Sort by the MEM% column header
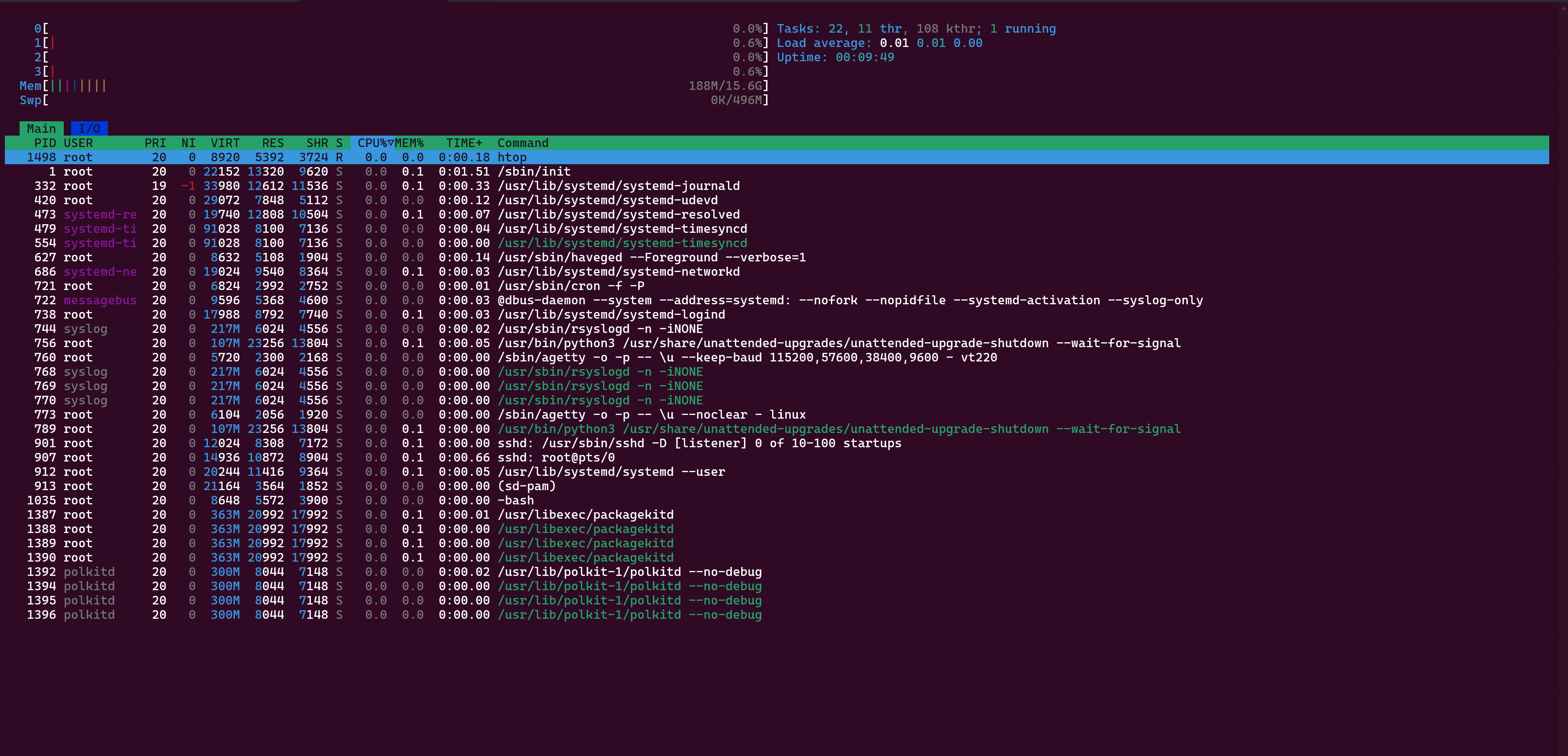The height and width of the screenshot is (756, 1568). [x=409, y=143]
